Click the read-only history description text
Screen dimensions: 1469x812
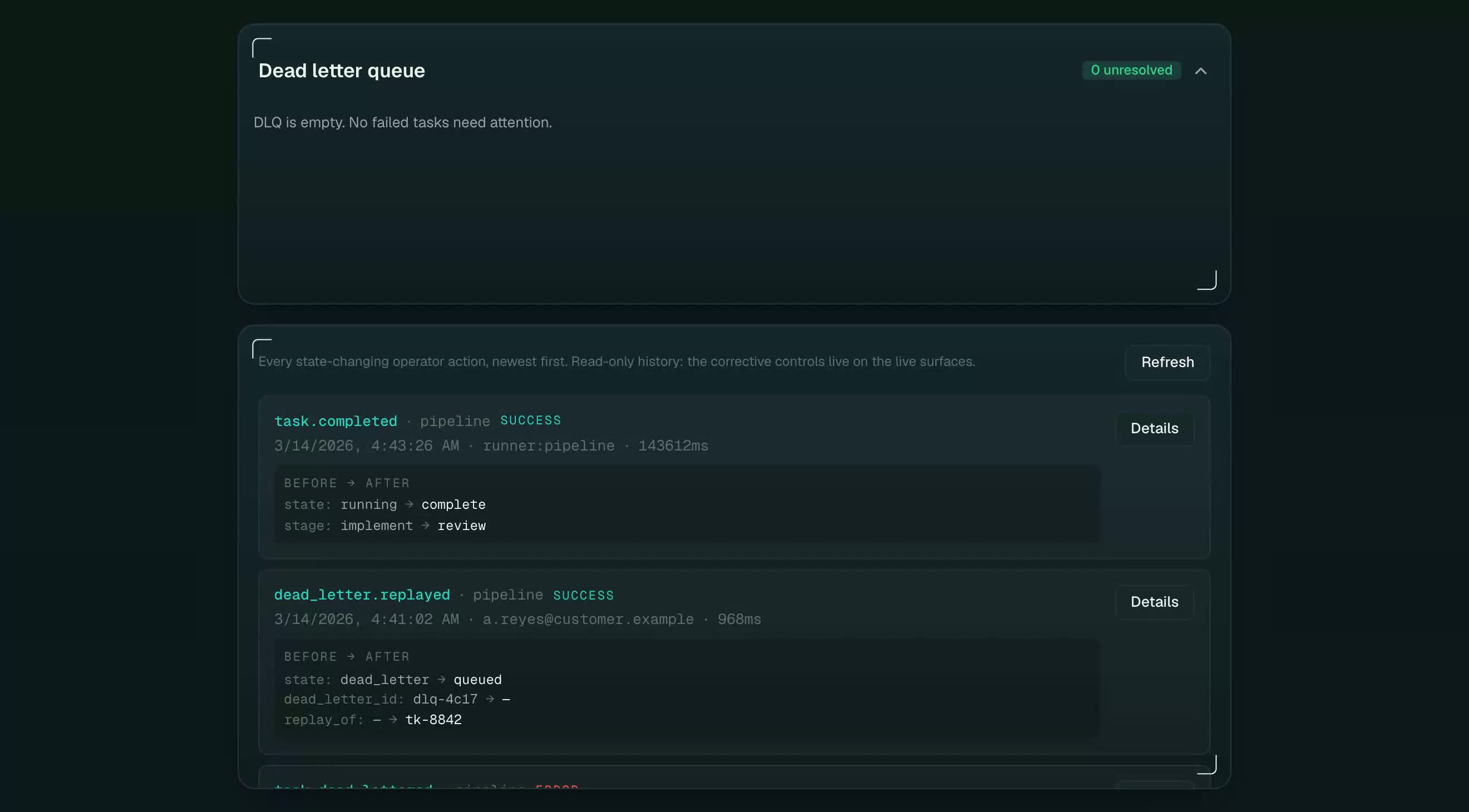[617, 362]
